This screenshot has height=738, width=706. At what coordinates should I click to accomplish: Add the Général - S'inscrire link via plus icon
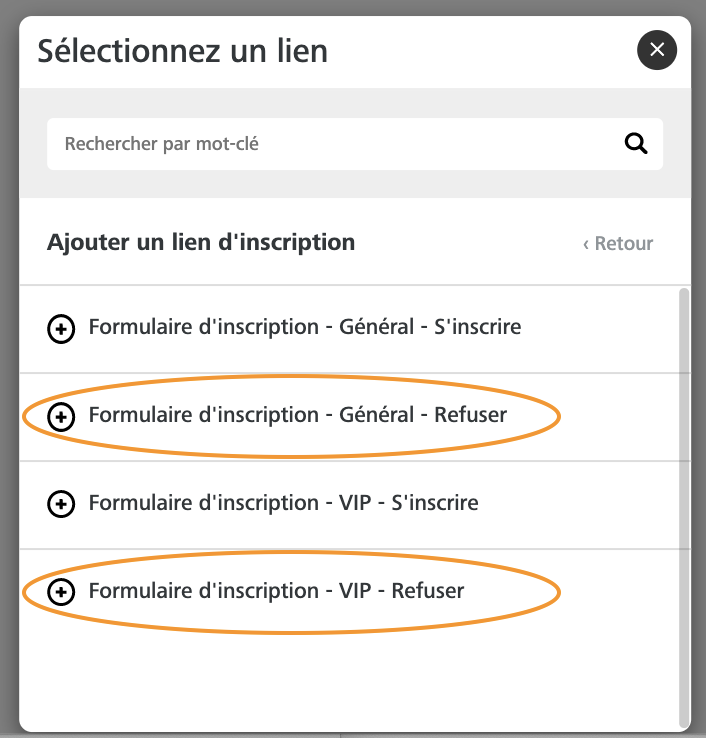tap(61, 329)
